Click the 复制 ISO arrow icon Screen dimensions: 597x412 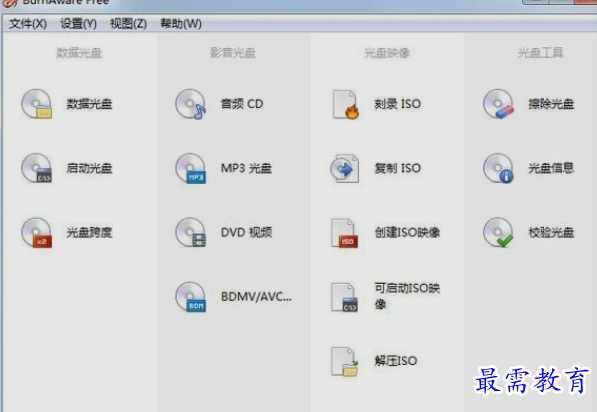tap(345, 168)
